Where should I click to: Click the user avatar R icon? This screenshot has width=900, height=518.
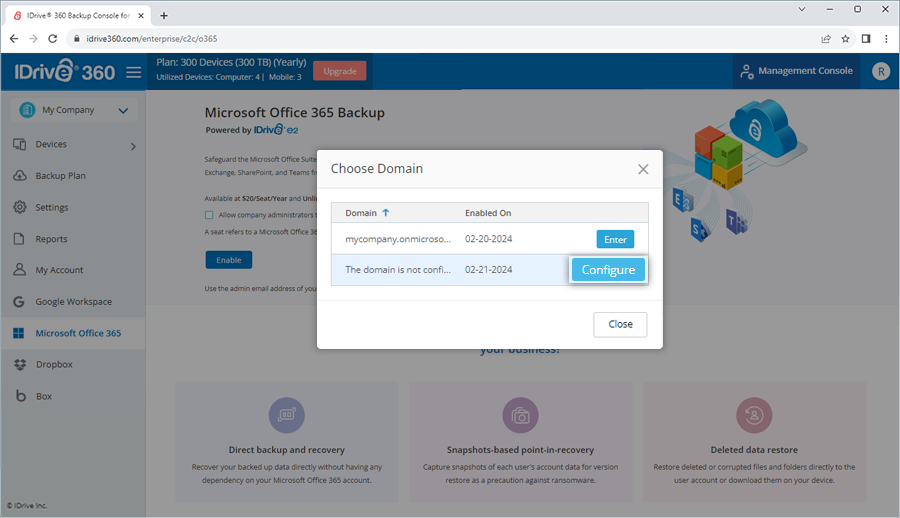click(x=880, y=71)
